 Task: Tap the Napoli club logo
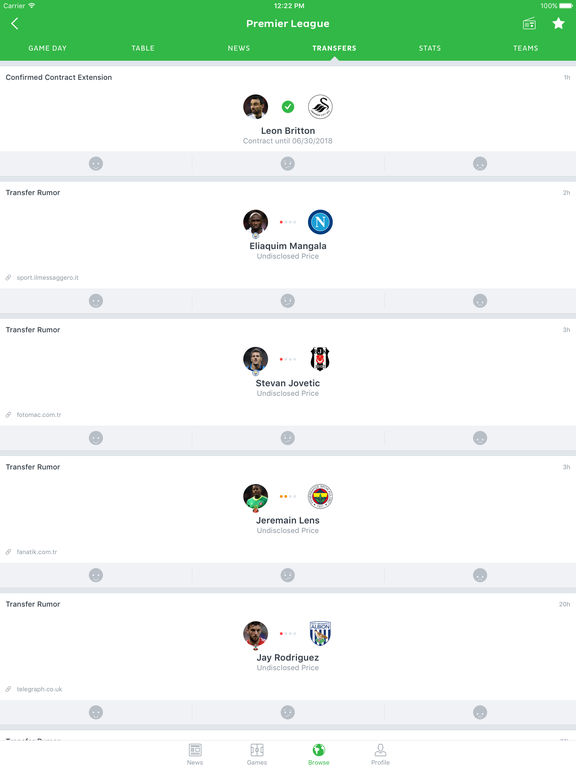coord(320,222)
